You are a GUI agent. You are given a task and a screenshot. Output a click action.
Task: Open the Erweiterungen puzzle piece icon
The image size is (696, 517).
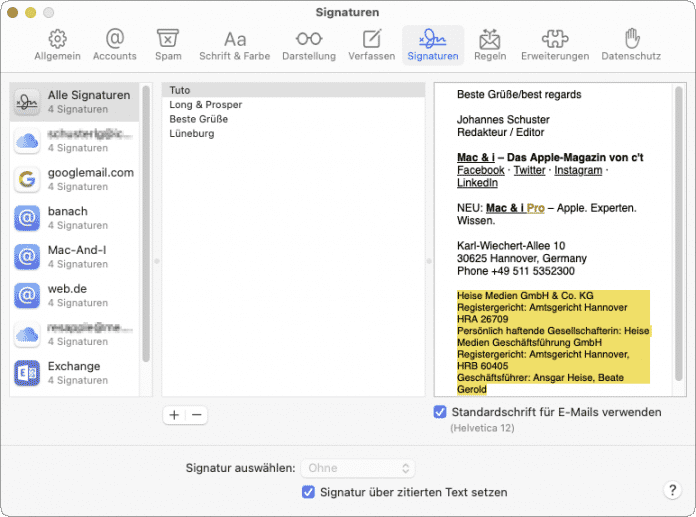(x=555, y=39)
